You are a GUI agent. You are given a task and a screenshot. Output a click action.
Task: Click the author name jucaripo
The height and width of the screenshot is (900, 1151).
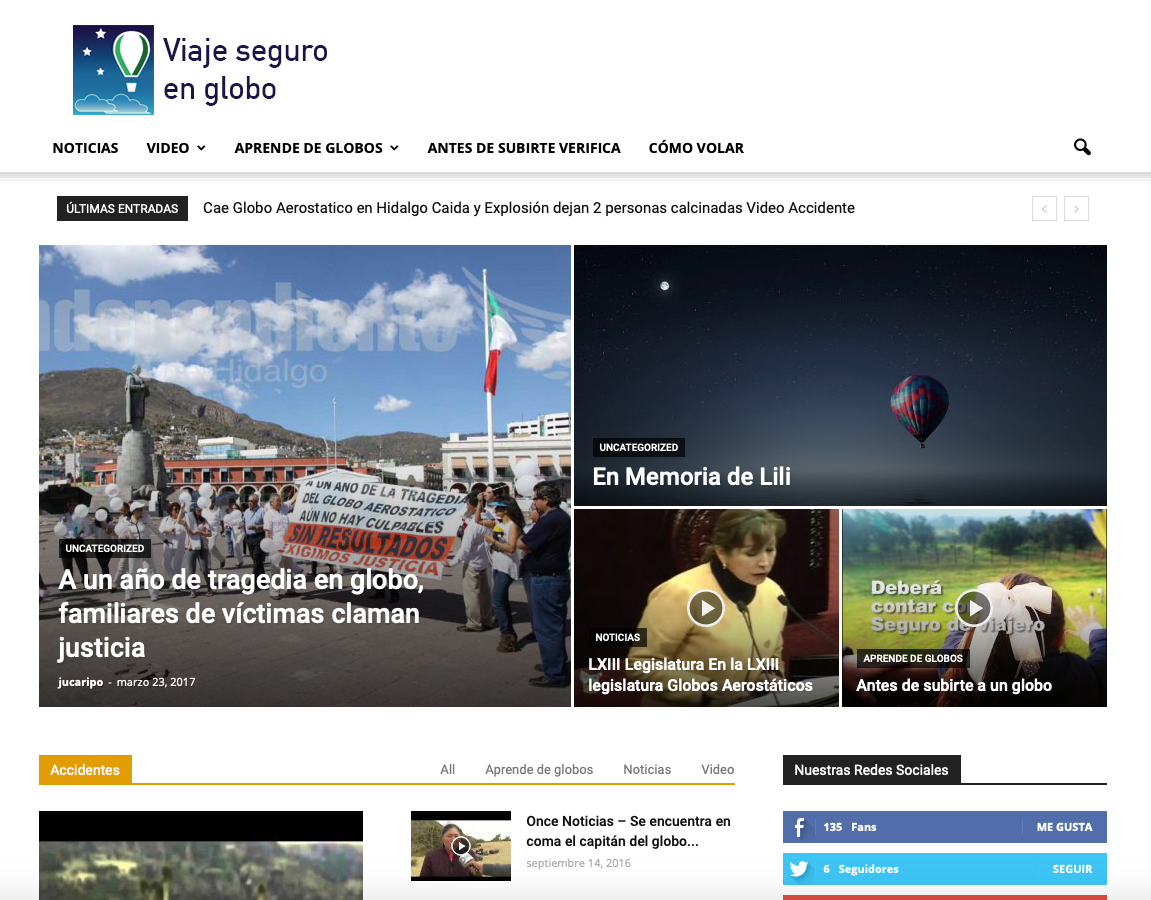point(81,682)
